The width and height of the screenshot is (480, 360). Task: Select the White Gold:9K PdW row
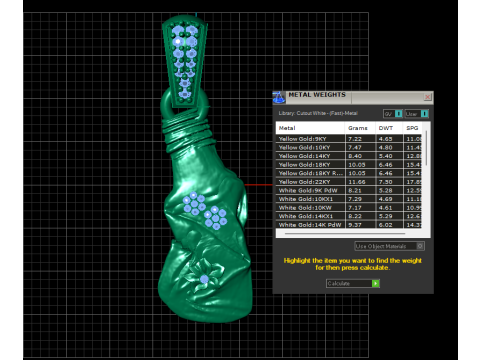point(349,190)
